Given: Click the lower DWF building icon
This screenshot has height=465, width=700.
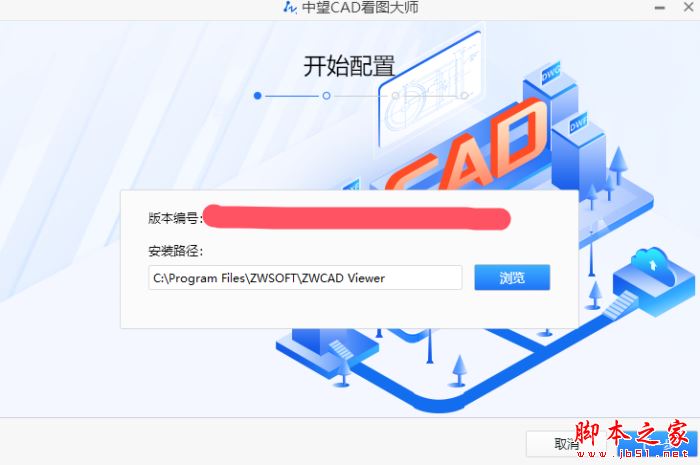Looking at the screenshot, I should pos(579,123).
